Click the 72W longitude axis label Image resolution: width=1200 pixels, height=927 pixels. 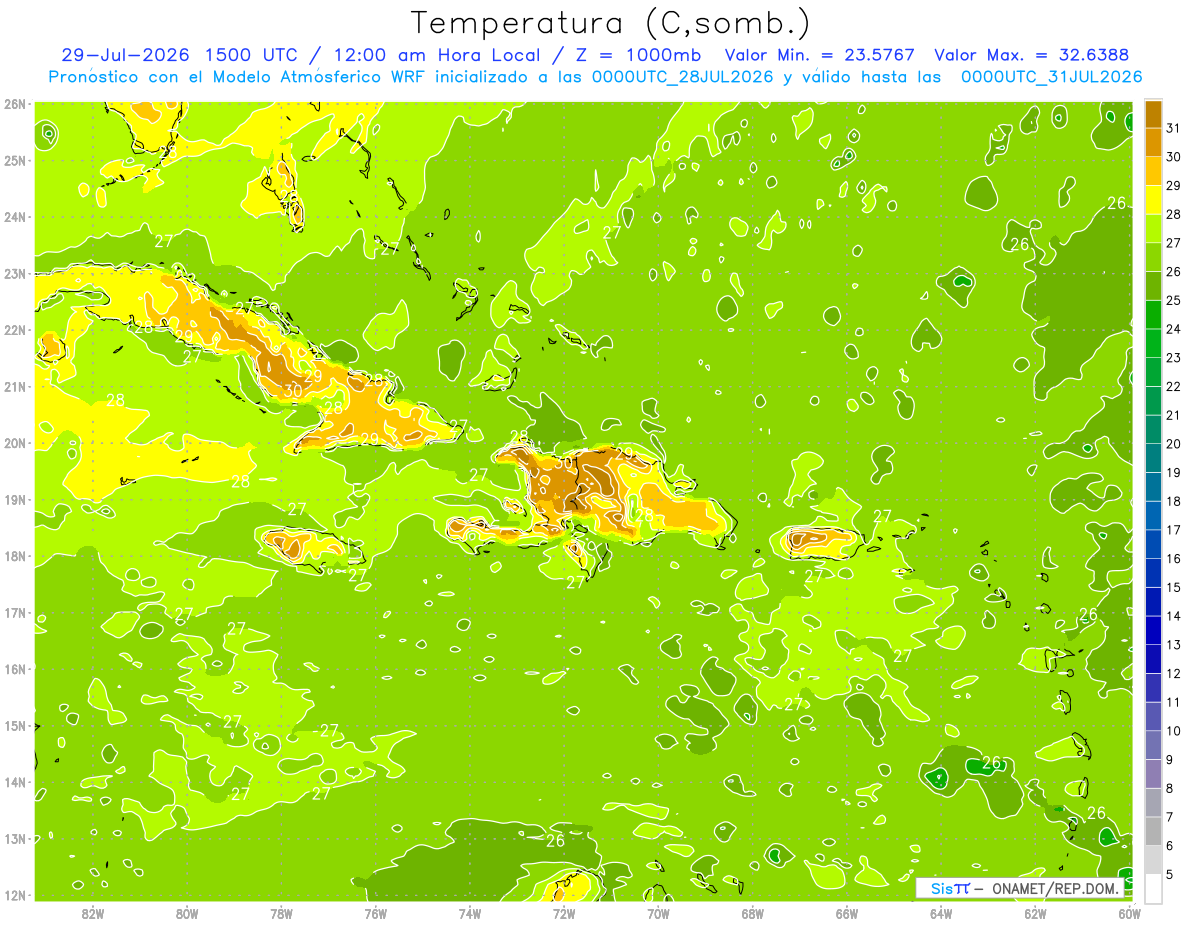[x=564, y=912]
